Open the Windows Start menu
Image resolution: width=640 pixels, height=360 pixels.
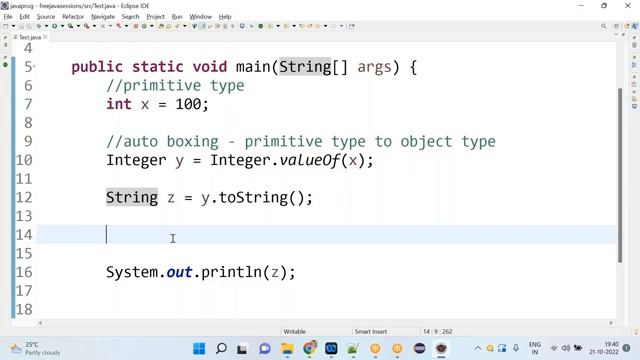click(199, 349)
